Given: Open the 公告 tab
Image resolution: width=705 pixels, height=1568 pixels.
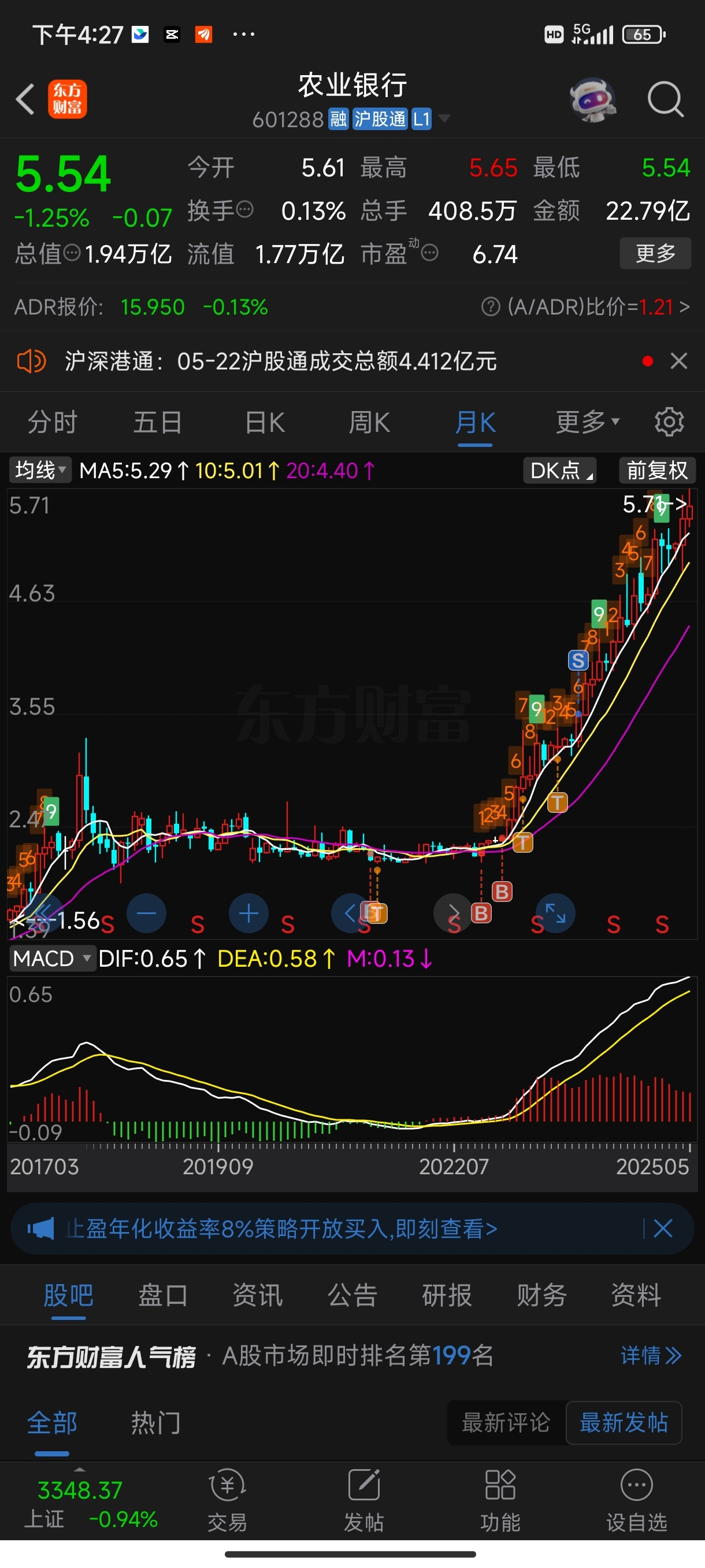Looking at the screenshot, I should [x=352, y=1295].
